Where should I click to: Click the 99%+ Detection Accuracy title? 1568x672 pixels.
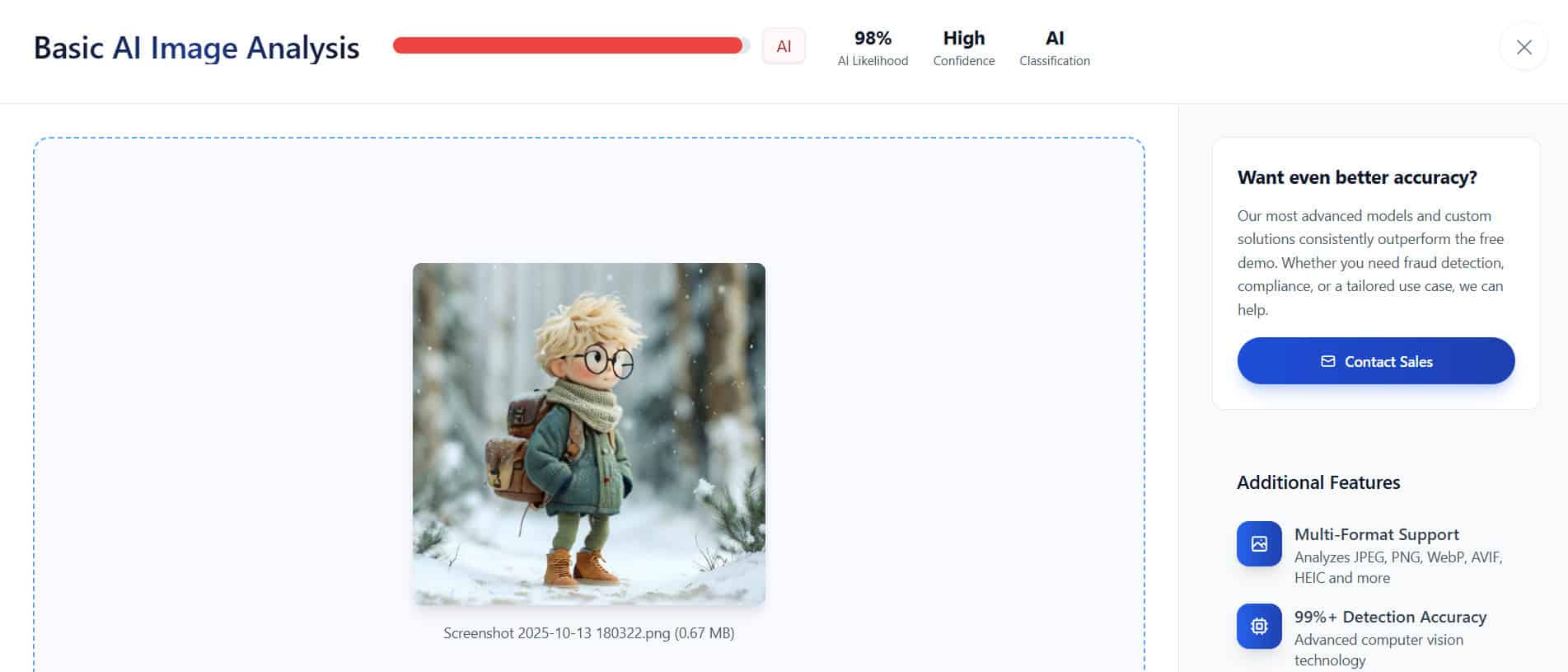pos(1390,617)
